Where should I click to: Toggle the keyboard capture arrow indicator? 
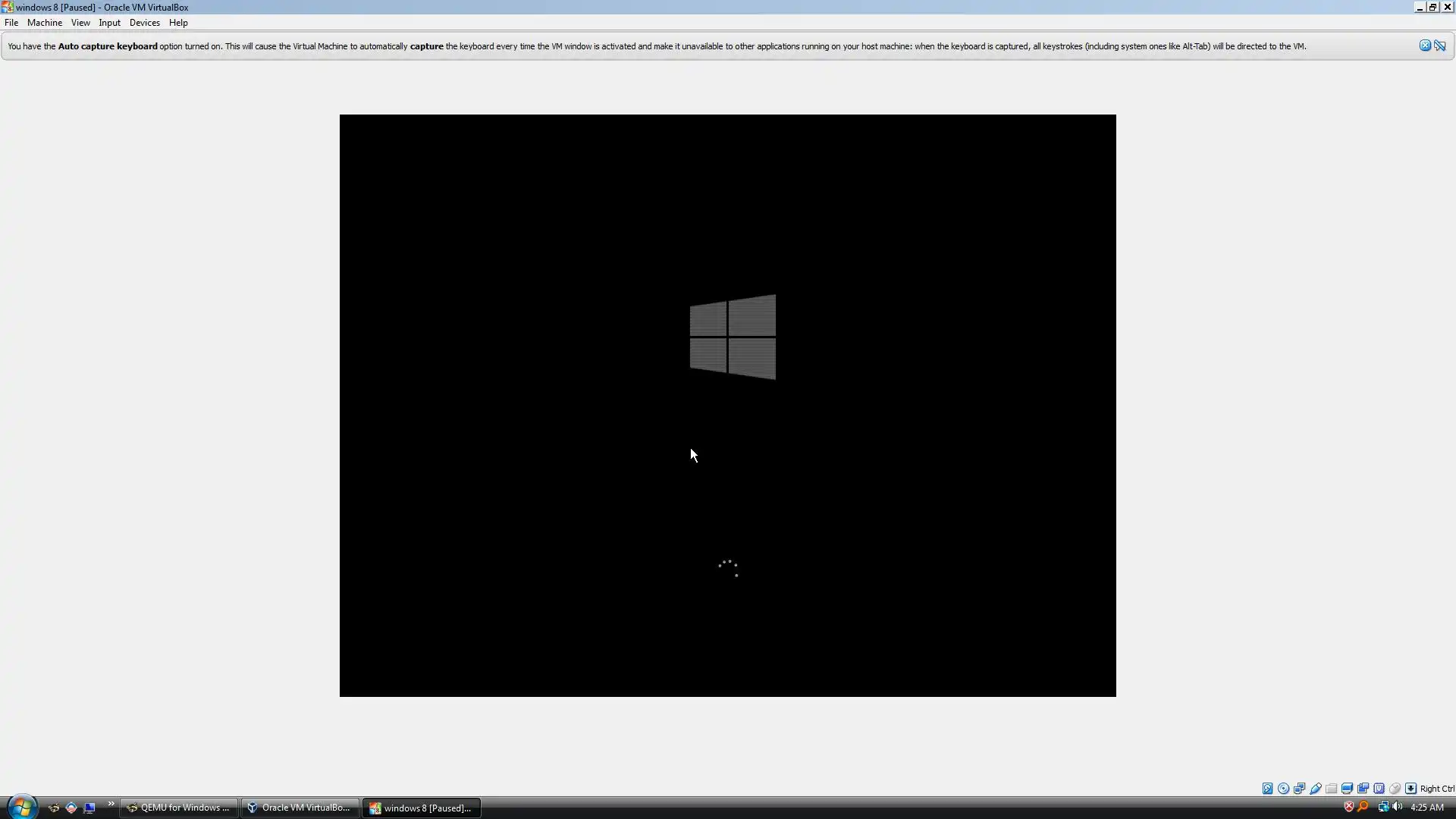(1410, 789)
